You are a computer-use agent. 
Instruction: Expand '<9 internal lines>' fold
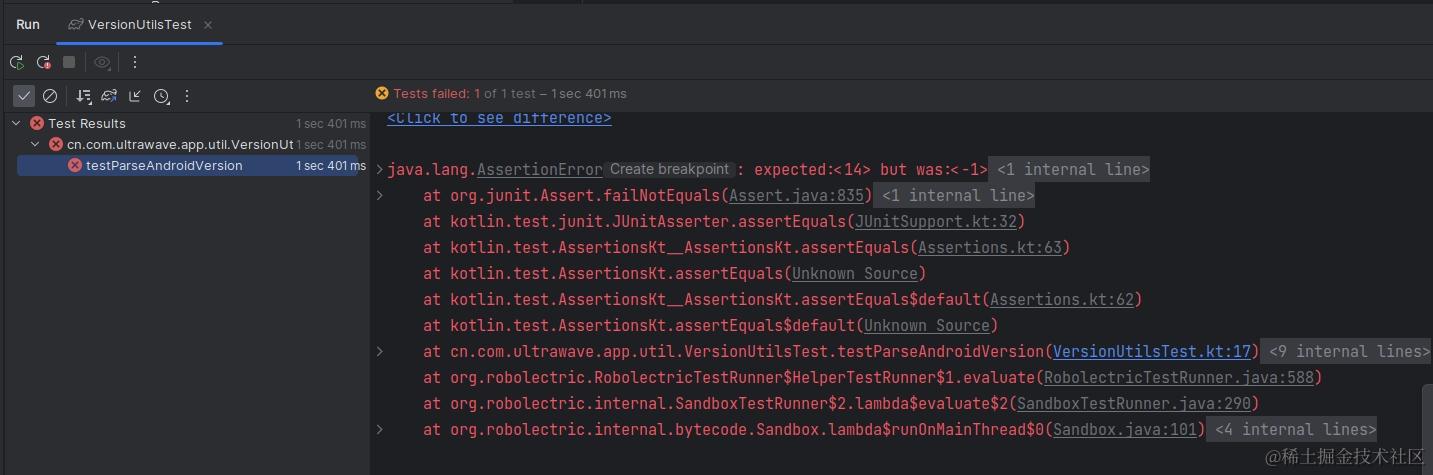coord(1347,351)
